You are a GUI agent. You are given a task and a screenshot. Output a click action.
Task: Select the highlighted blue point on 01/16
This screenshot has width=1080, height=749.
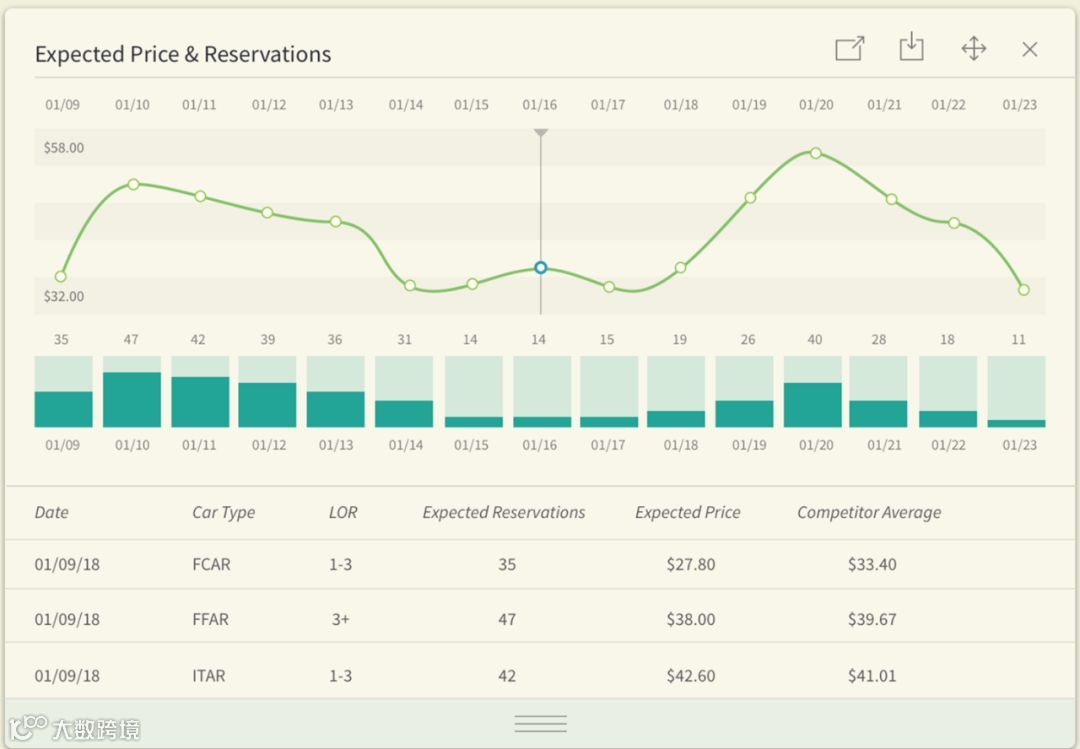click(541, 268)
